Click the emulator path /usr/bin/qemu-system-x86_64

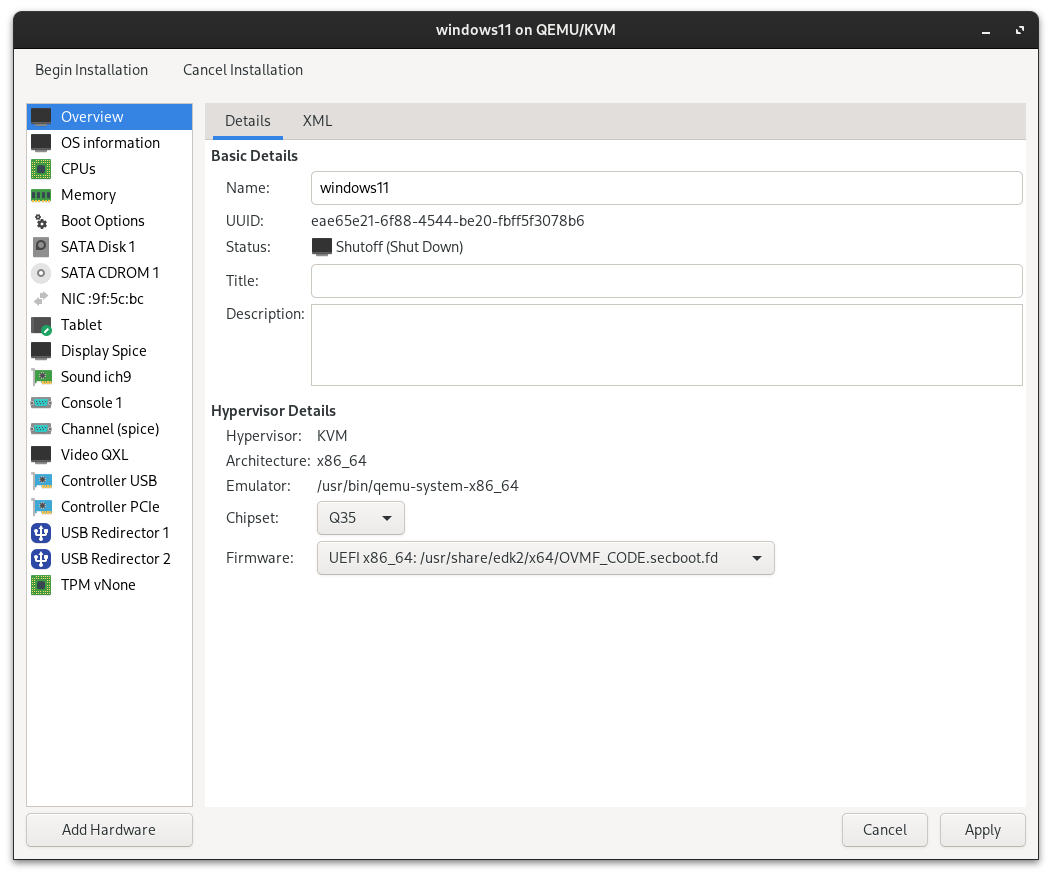click(x=417, y=486)
